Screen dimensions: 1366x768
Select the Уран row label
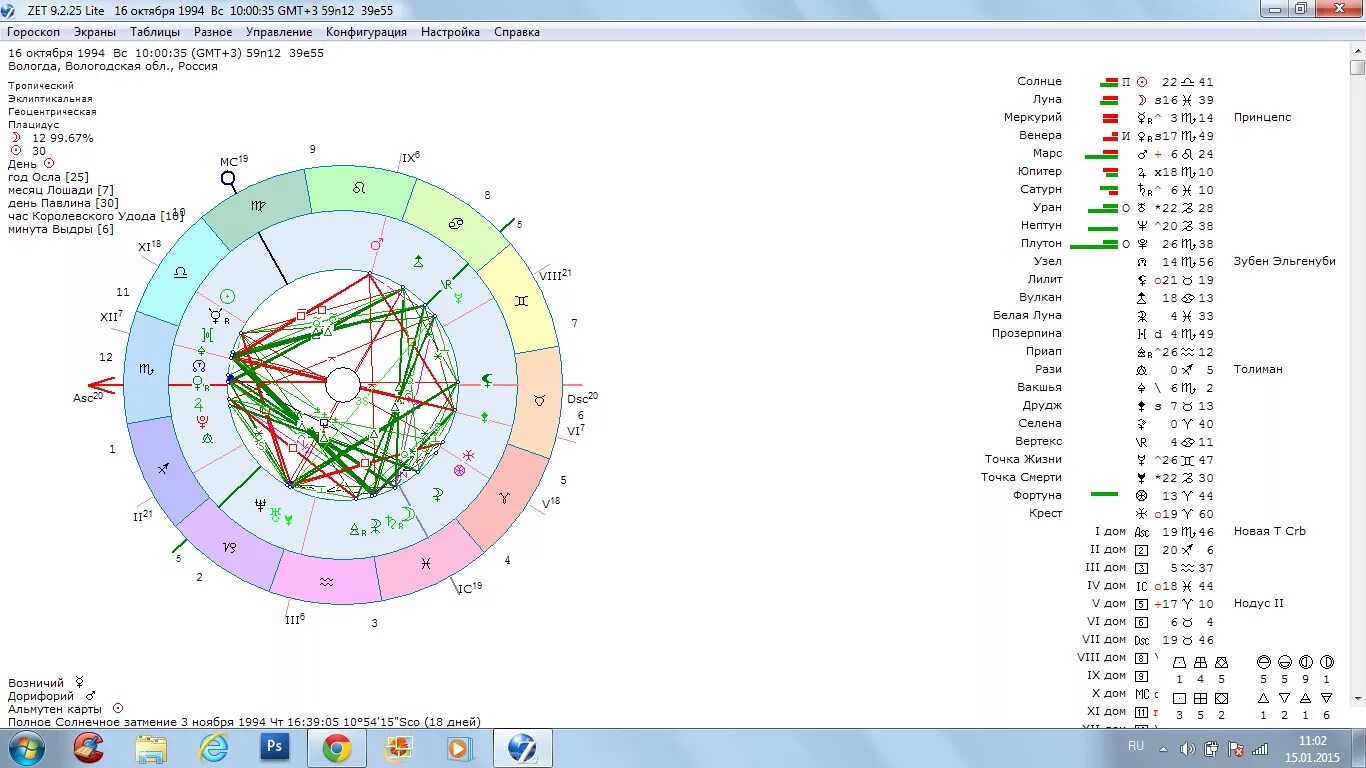click(x=1048, y=207)
